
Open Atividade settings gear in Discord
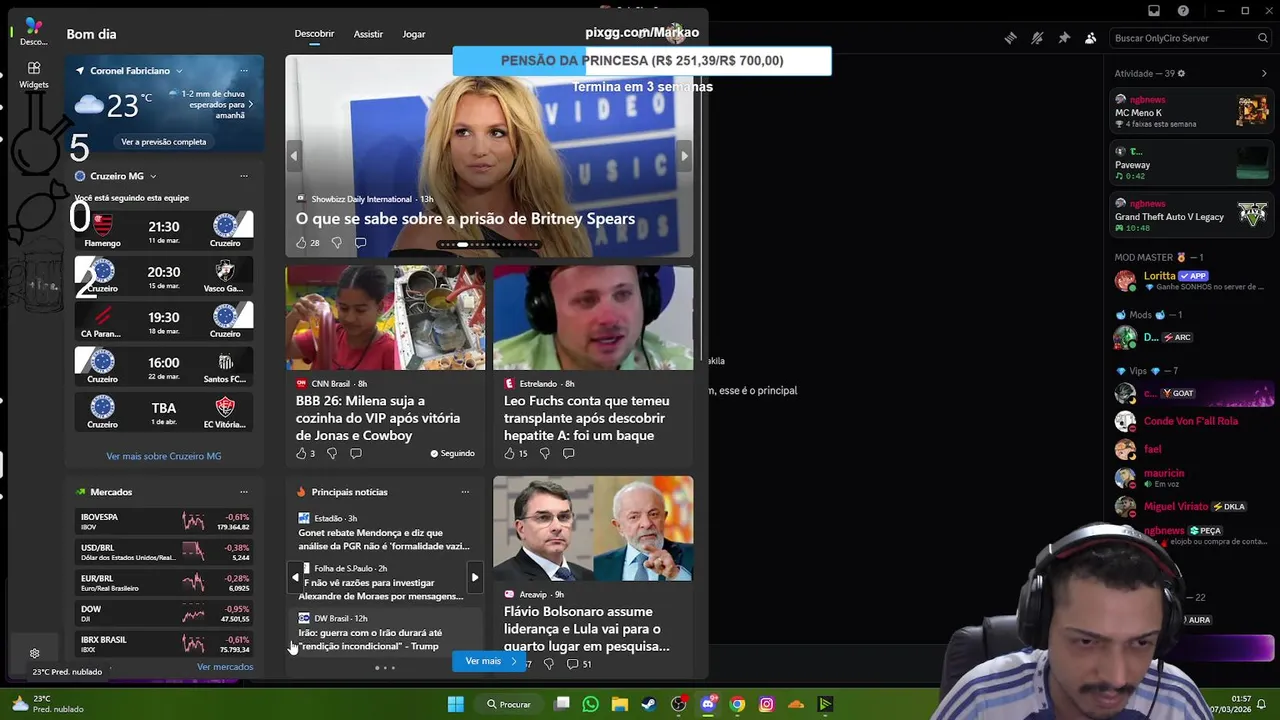pyautogui.click(x=1181, y=73)
